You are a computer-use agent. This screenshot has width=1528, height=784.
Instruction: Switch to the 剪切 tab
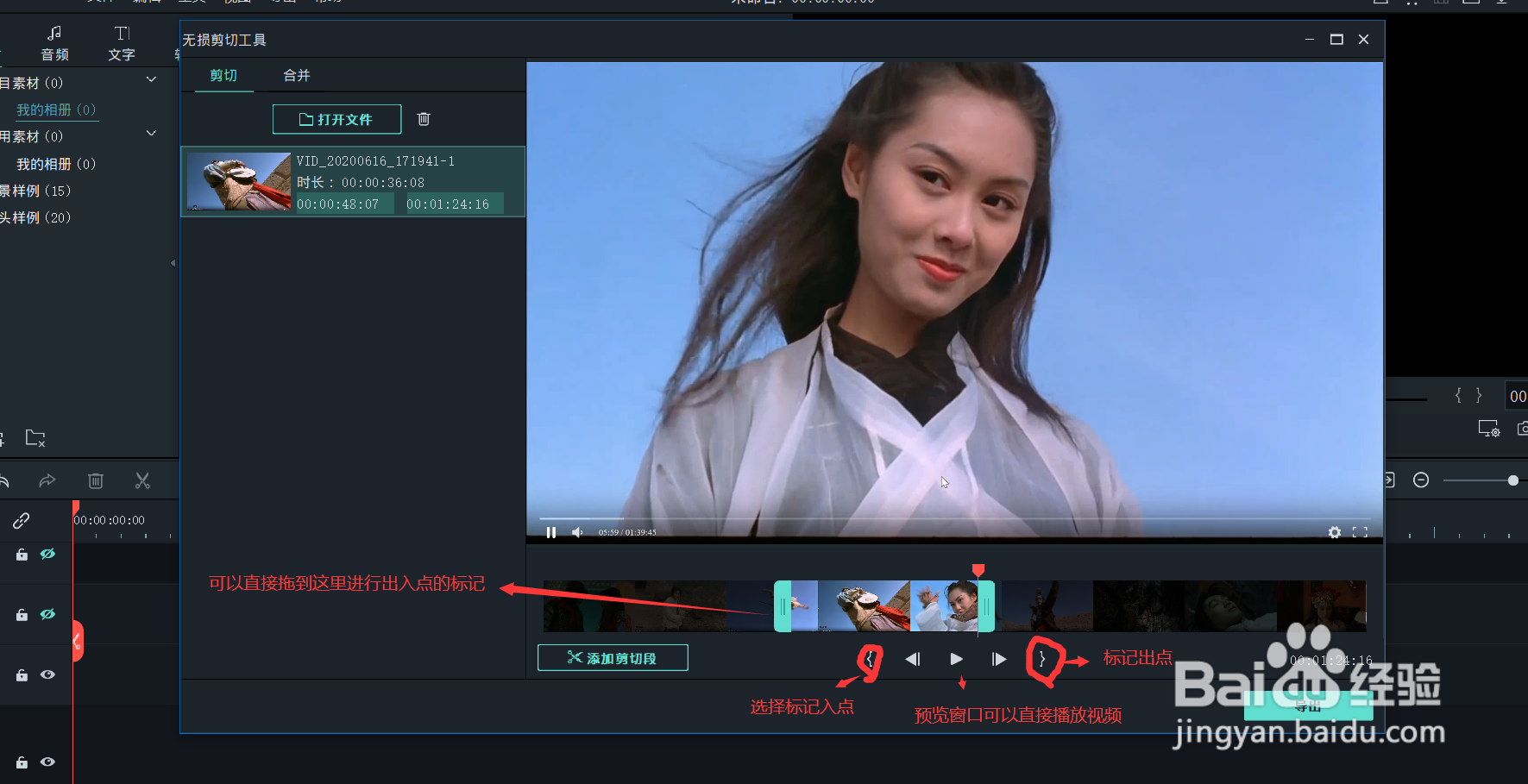pyautogui.click(x=223, y=76)
